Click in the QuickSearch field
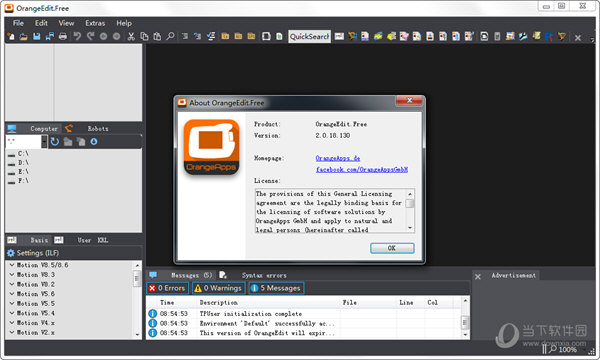 point(309,36)
